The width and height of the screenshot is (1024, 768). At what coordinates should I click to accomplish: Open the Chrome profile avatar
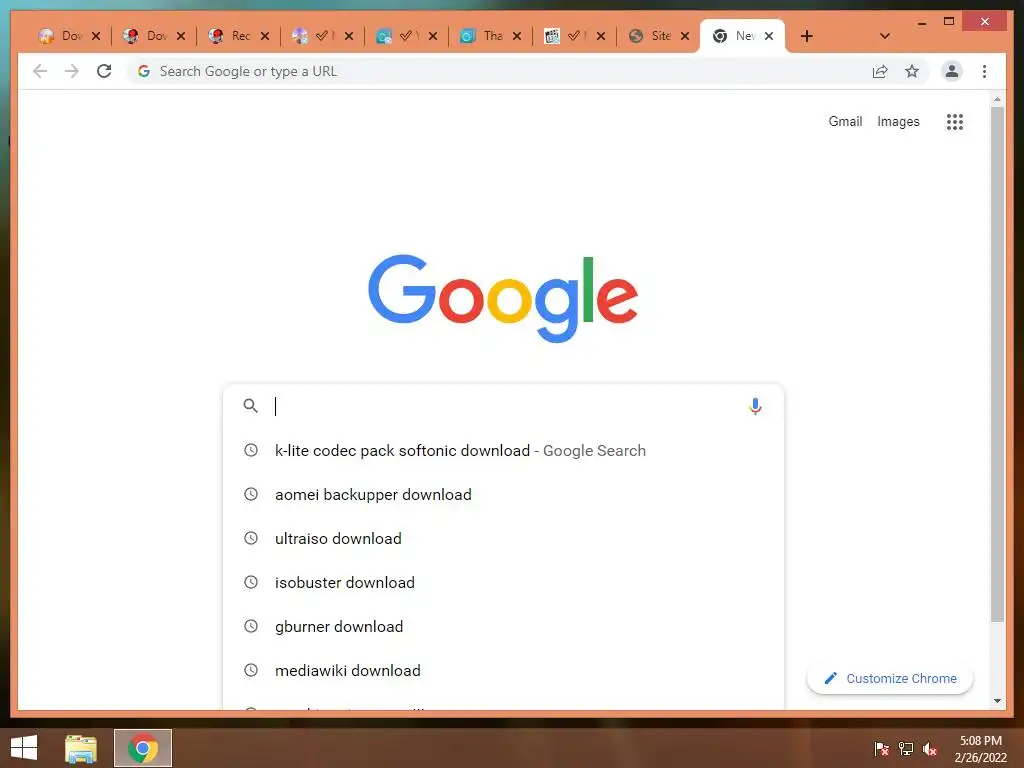(952, 71)
